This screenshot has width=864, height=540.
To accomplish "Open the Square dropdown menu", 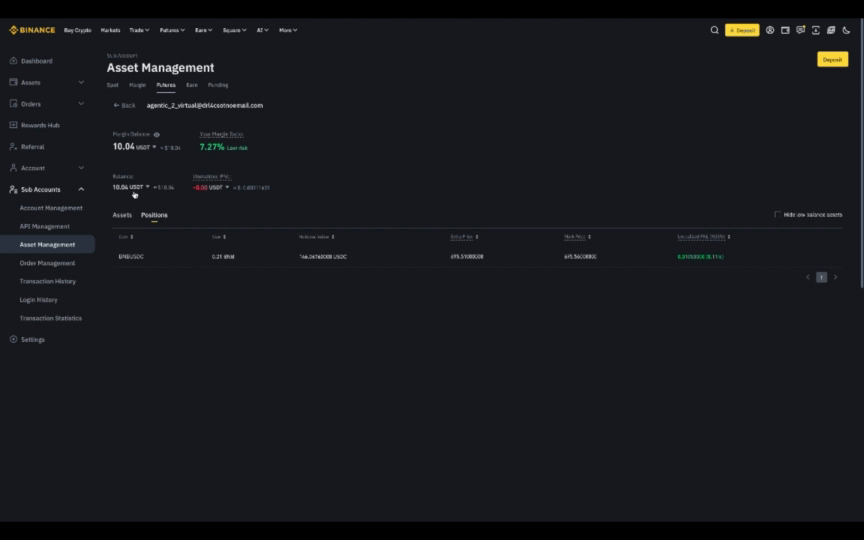I will coord(234,30).
